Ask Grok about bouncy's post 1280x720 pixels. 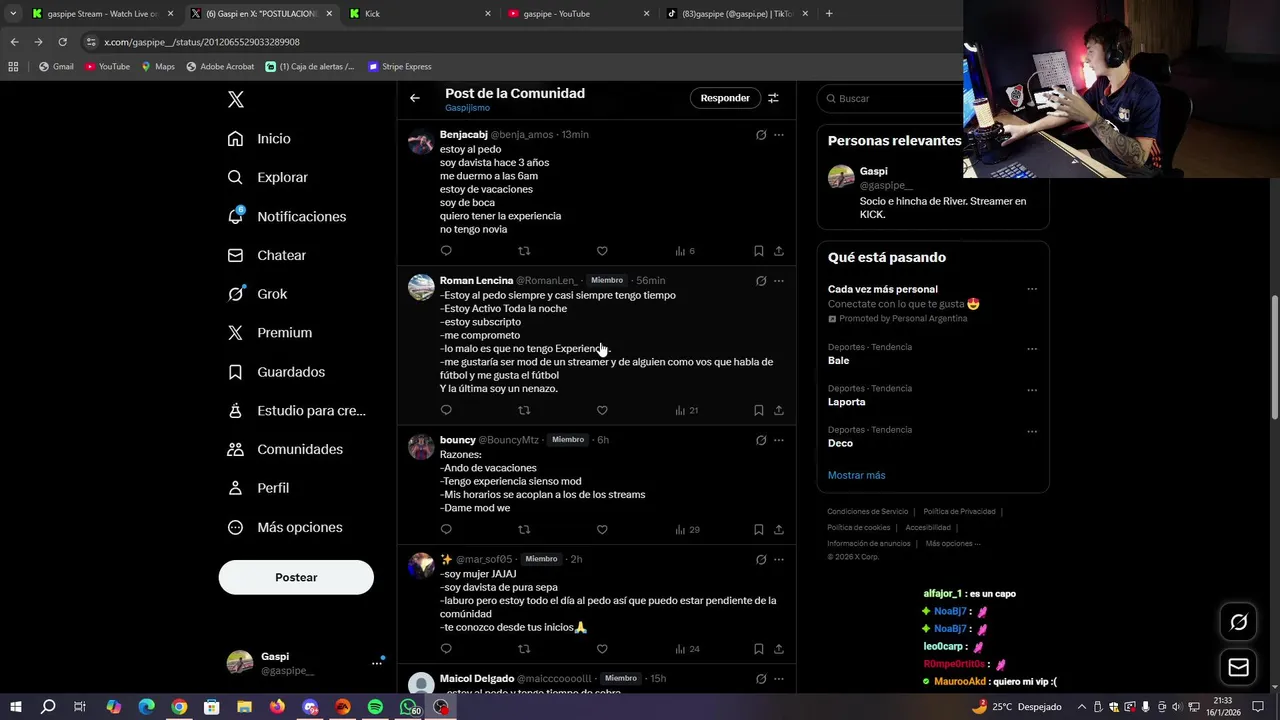(761, 440)
